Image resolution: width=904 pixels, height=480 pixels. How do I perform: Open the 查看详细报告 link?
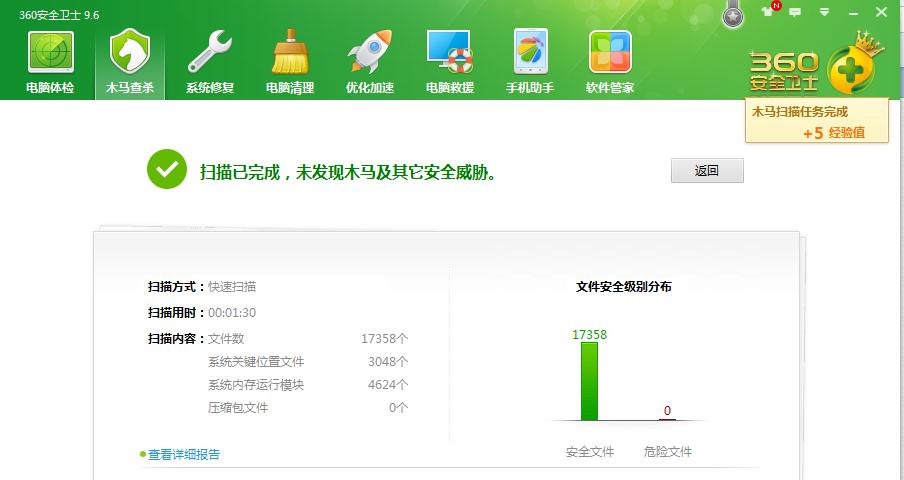click(184, 454)
